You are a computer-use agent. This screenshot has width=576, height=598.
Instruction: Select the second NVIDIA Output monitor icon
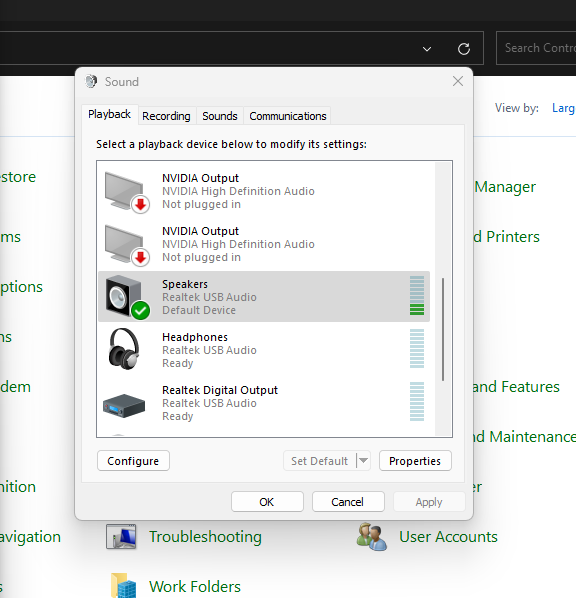click(125, 244)
